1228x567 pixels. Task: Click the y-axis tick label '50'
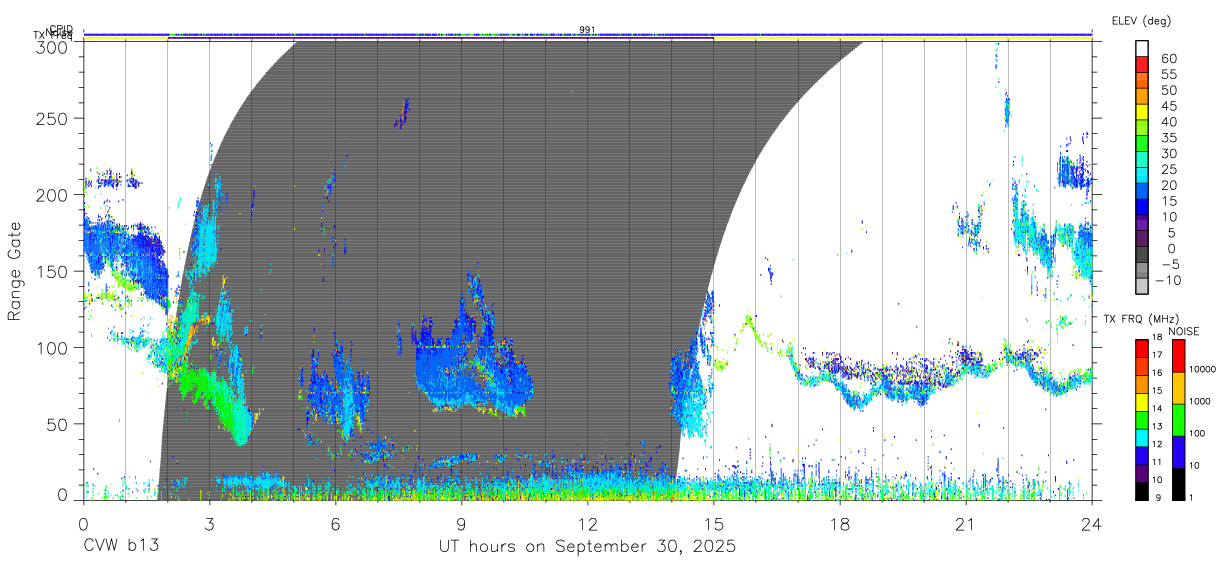(x=58, y=423)
